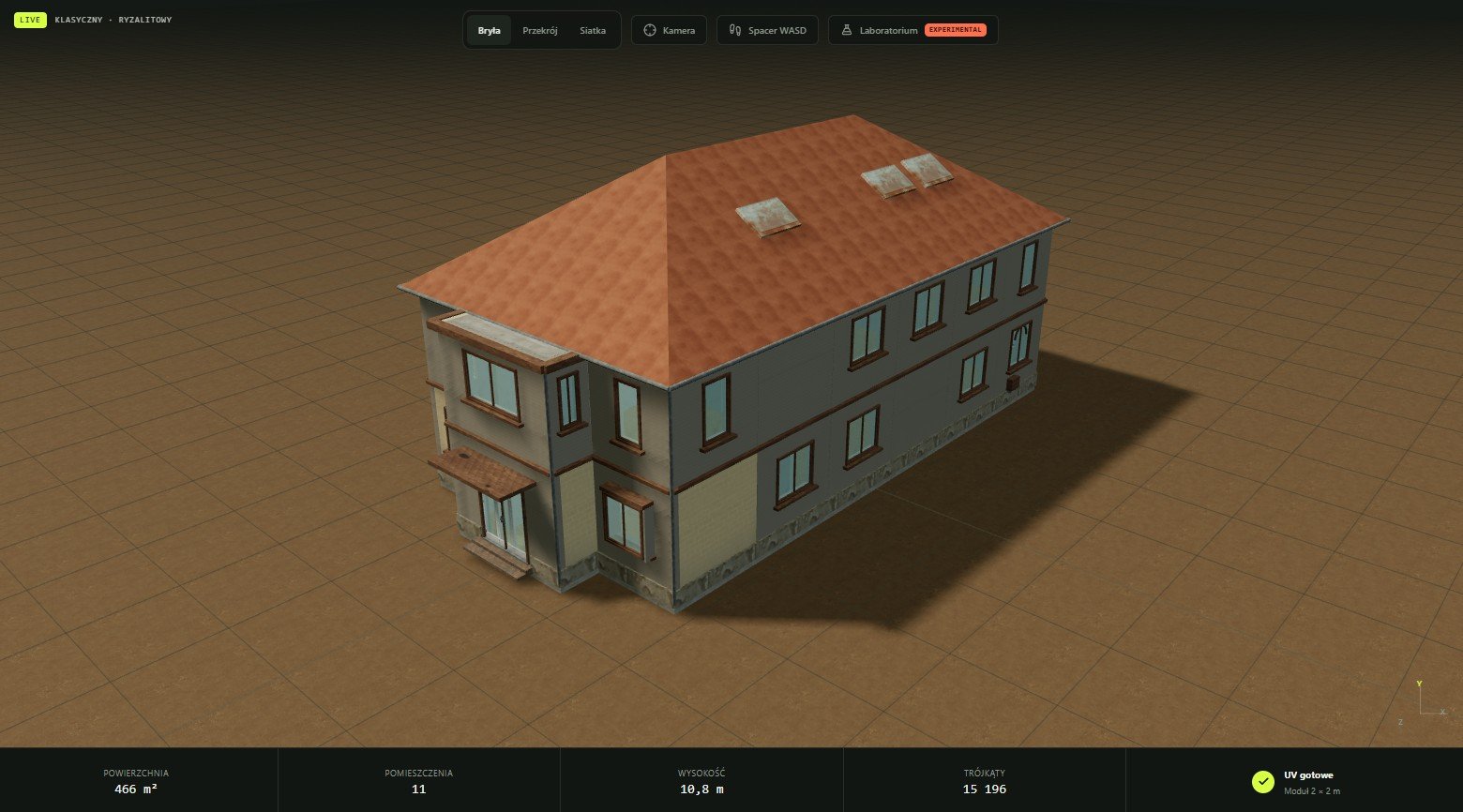The width and height of the screenshot is (1463, 812).
Task: Click the Powierzchnia 466 m² stat
Action: 136,781
